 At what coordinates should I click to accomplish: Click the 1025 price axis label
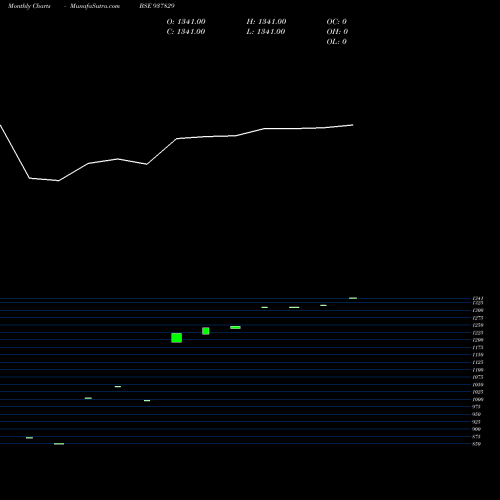click(x=478, y=392)
